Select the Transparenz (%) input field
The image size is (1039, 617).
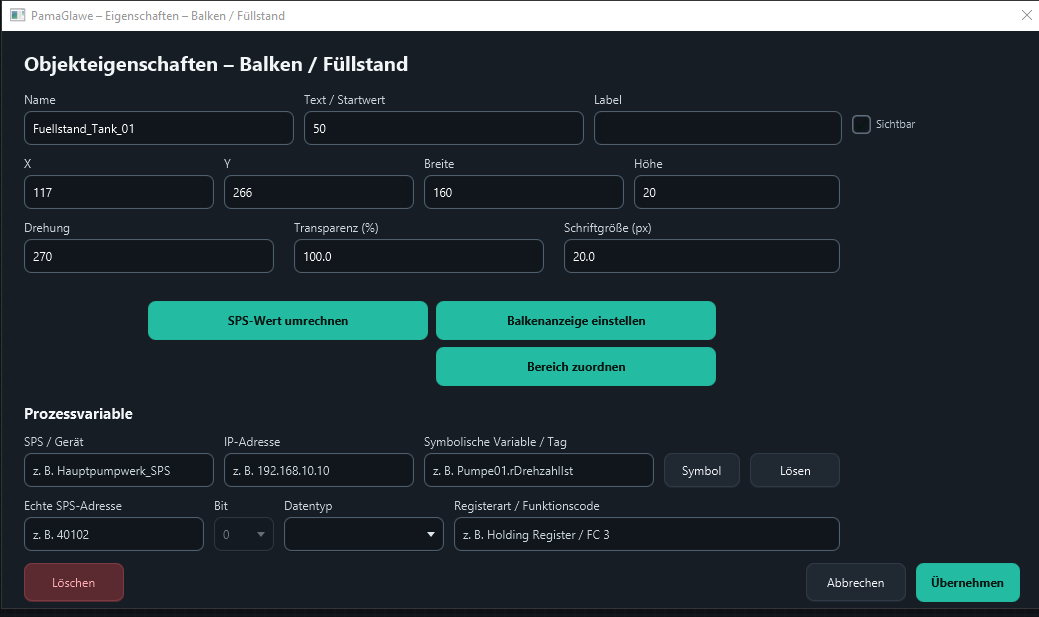[x=419, y=256]
